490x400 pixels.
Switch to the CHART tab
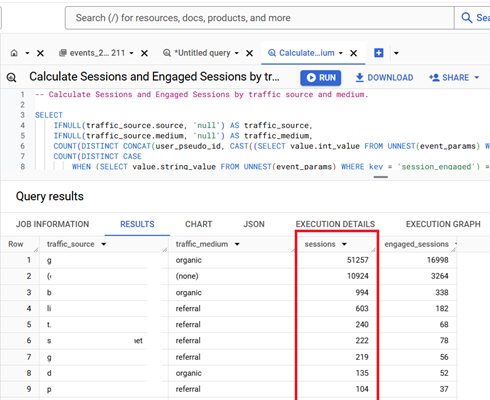(x=199, y=224)
